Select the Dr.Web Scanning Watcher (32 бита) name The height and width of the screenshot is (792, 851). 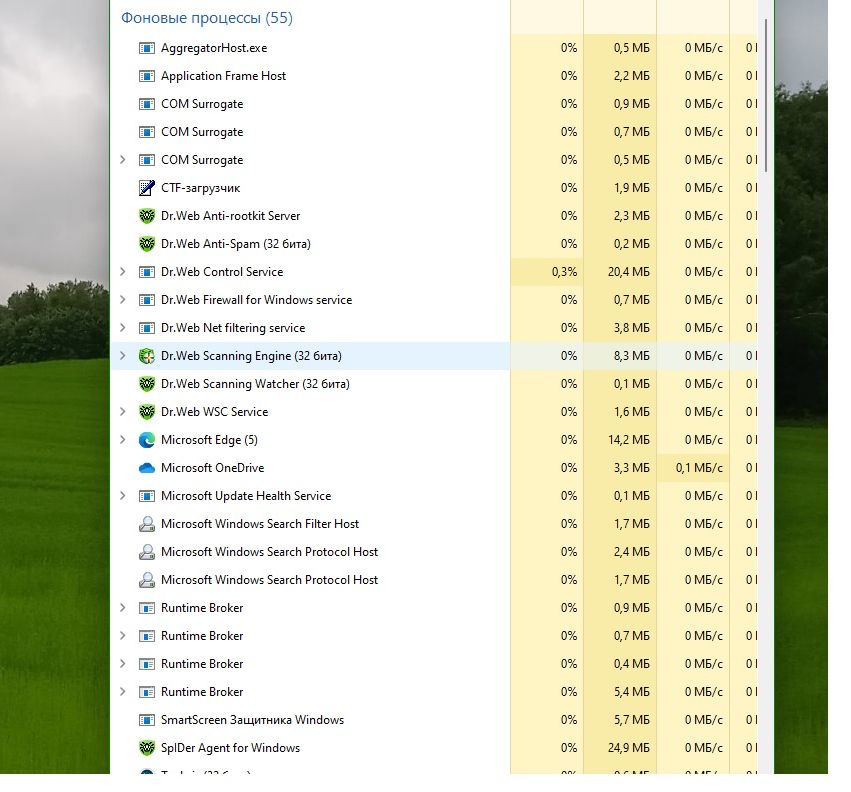point(255,384)
